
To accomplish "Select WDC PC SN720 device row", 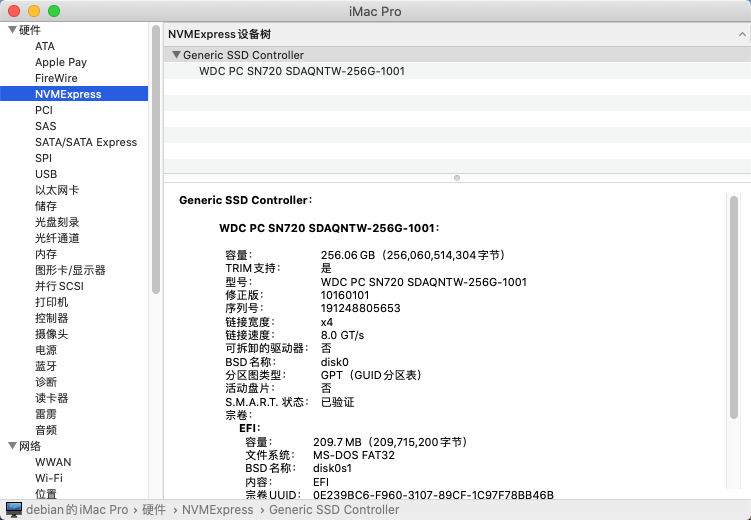I will point(457,71).
